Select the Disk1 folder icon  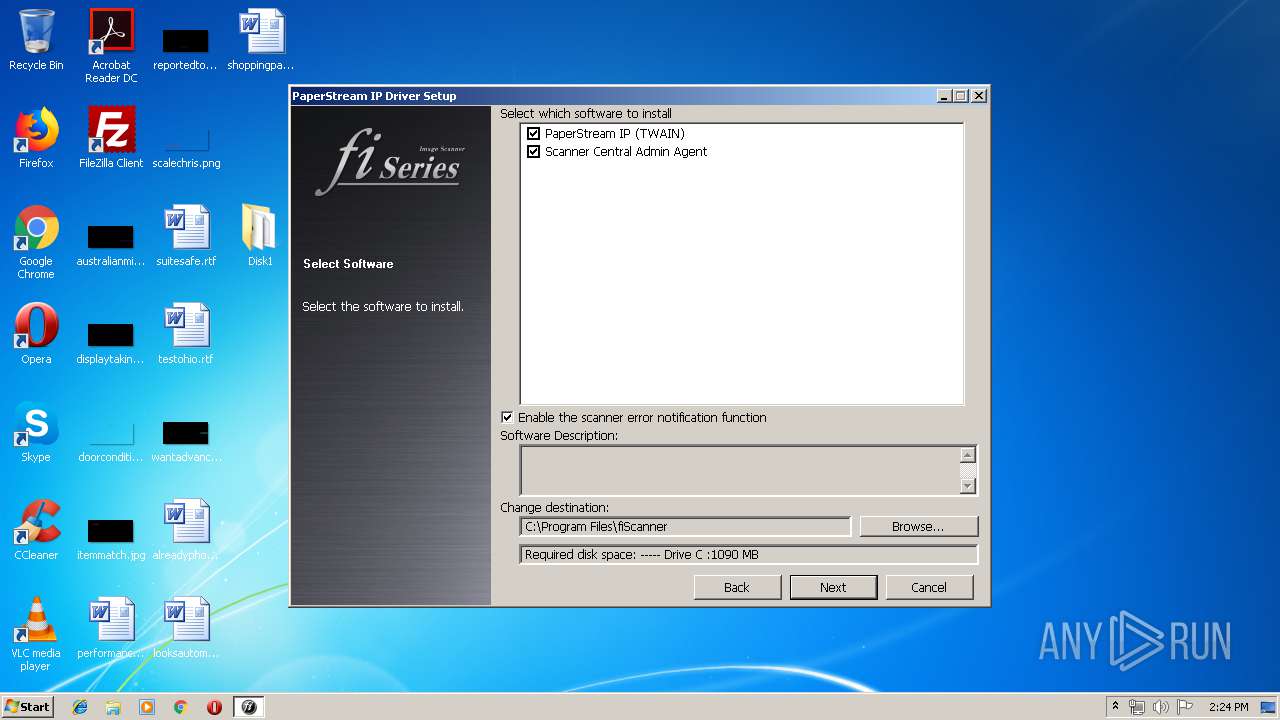tap(260, 236)
